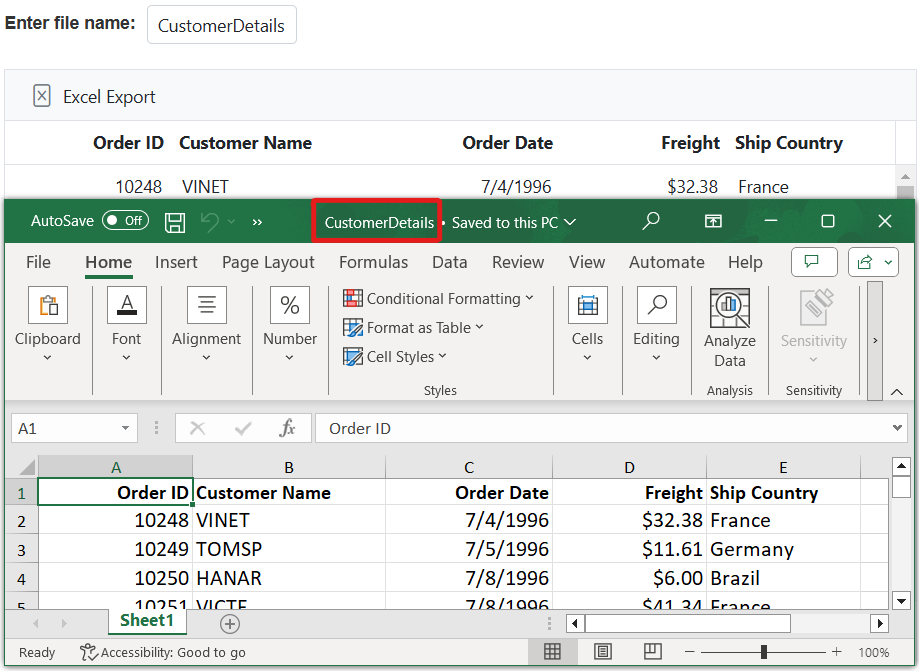Open the Search magnifier in title bar

coord(651,221)
